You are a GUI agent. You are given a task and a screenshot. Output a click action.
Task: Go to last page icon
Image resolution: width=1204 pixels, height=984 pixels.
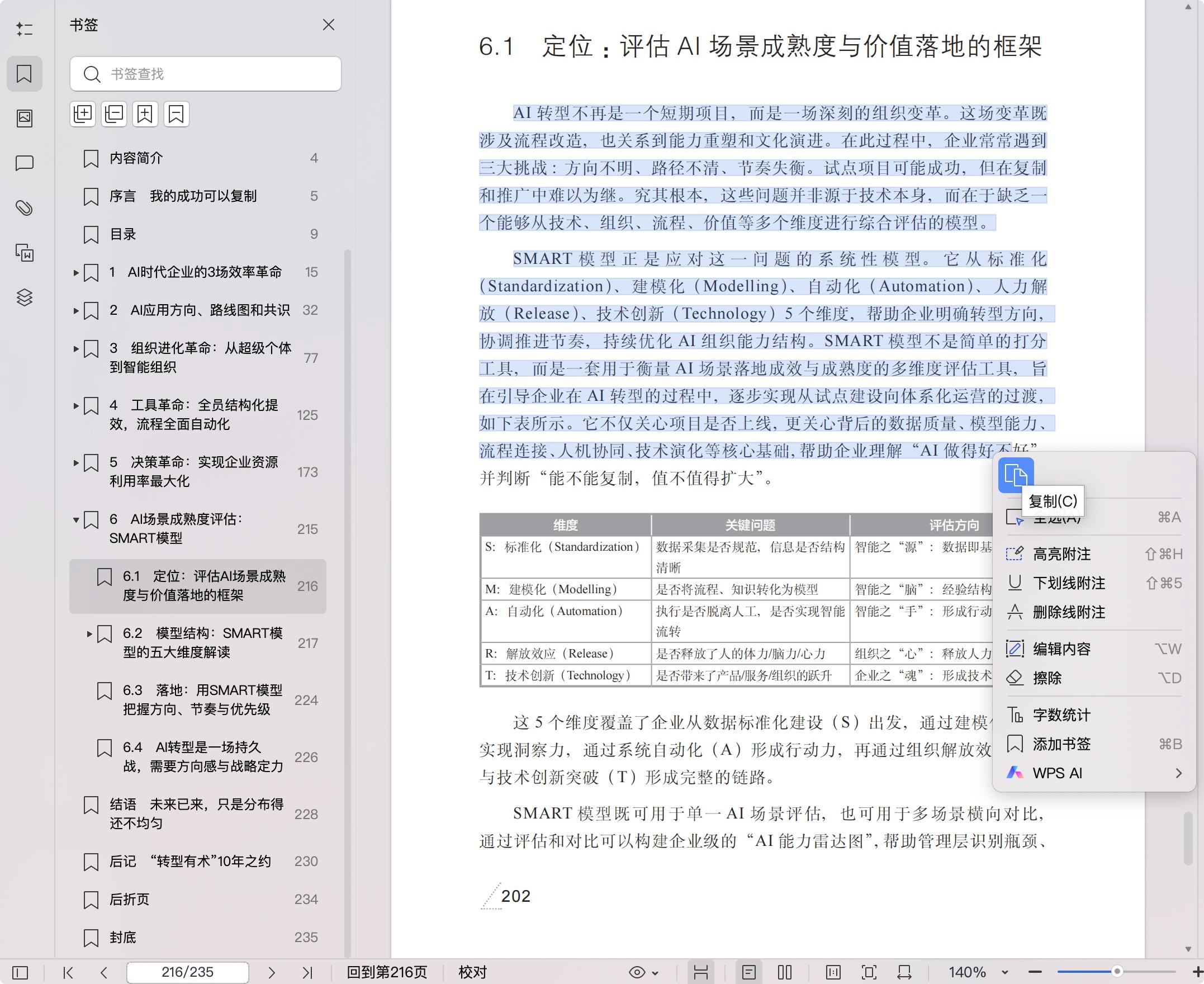coord(307,973)
